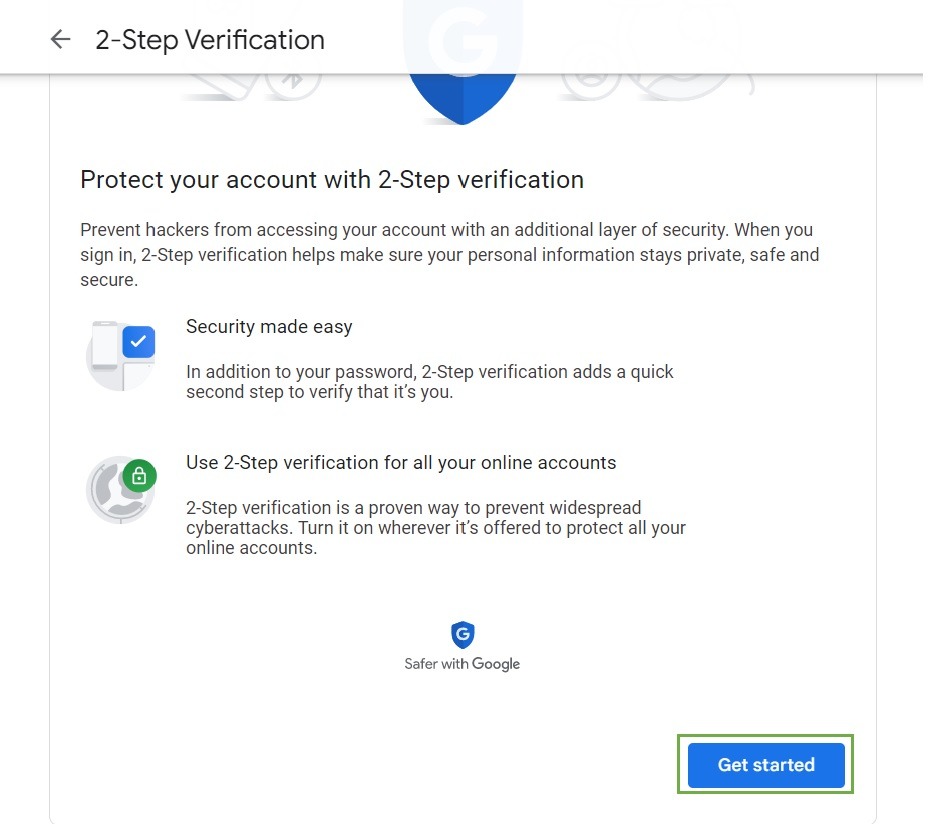Viewport: 931px width, 825px height.
Task: Click the 'Google' word in Safer with Google
Action: (x=496, y=664)
